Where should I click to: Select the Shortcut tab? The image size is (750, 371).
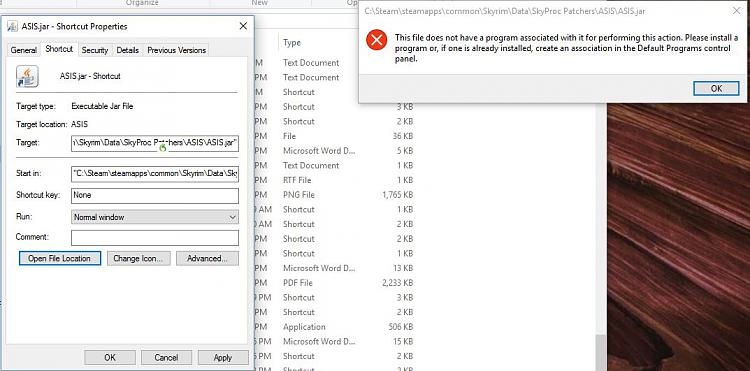pyautogui.click(x=59, y=49)
